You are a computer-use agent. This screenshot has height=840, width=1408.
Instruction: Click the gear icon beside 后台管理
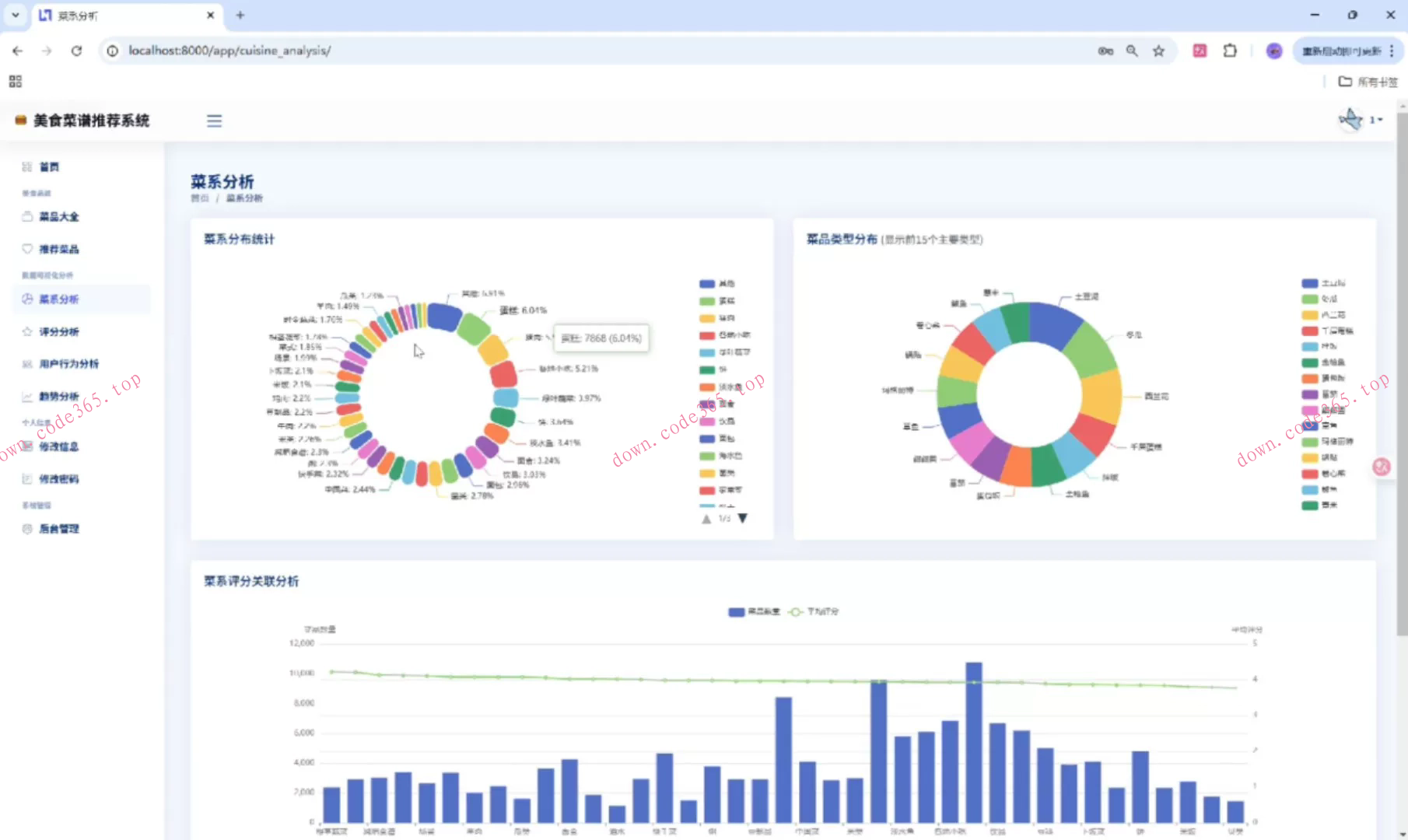(27, 529)
